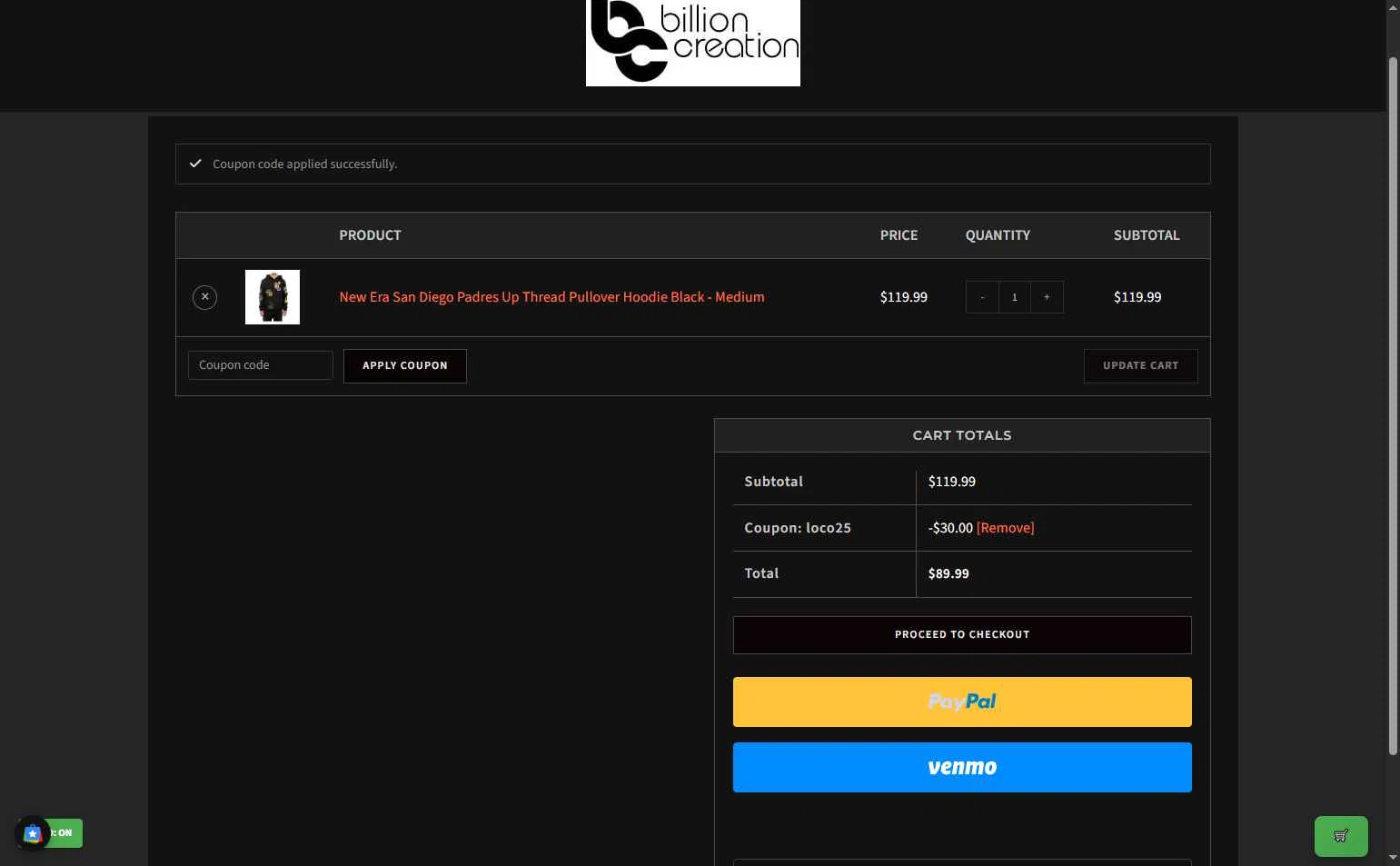This screenshot has width=1400, height=866.
Task: Pay with the Venmo button
Action: [962, 767]
